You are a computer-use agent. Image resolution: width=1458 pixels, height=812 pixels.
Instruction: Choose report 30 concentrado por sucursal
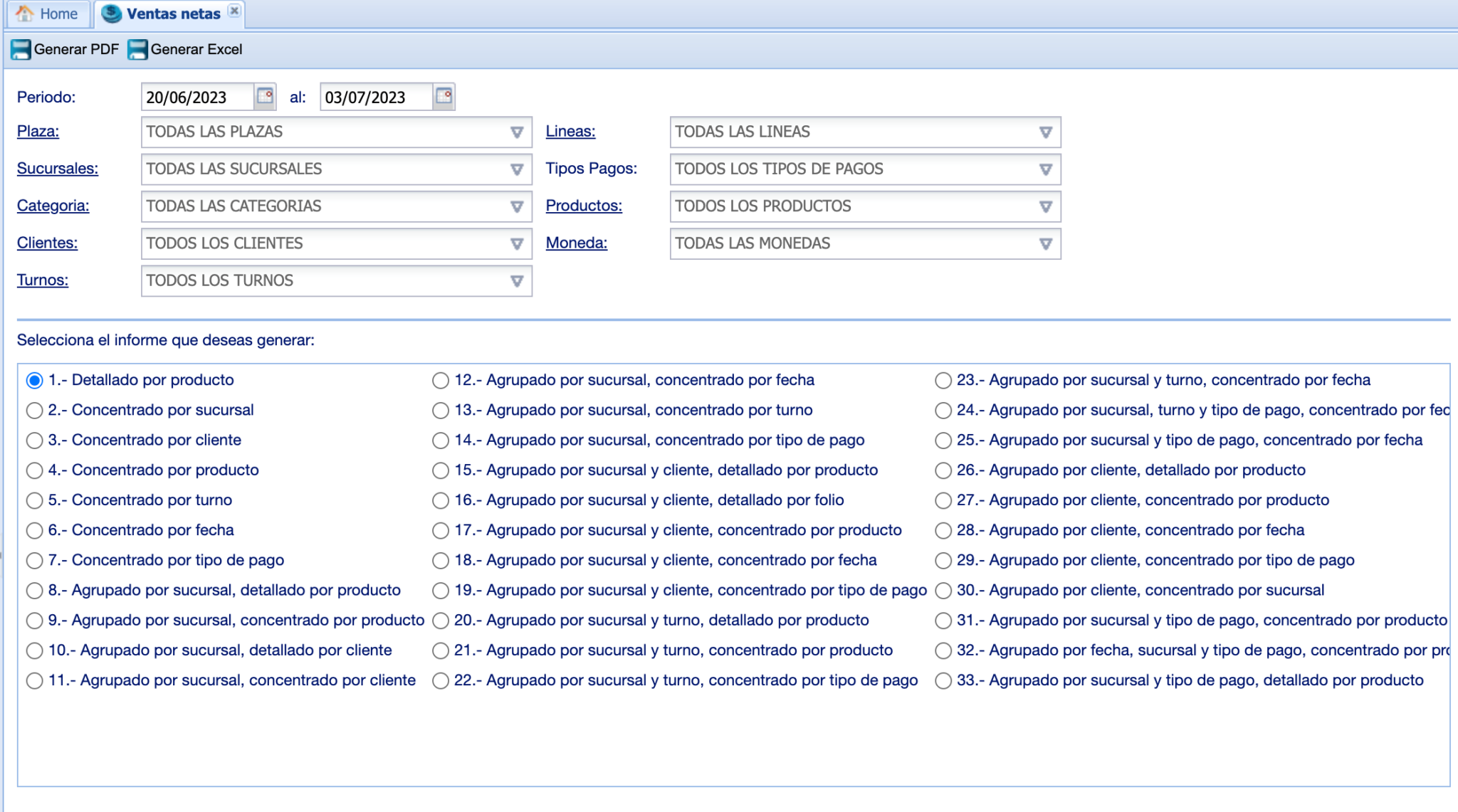(943, 591)
